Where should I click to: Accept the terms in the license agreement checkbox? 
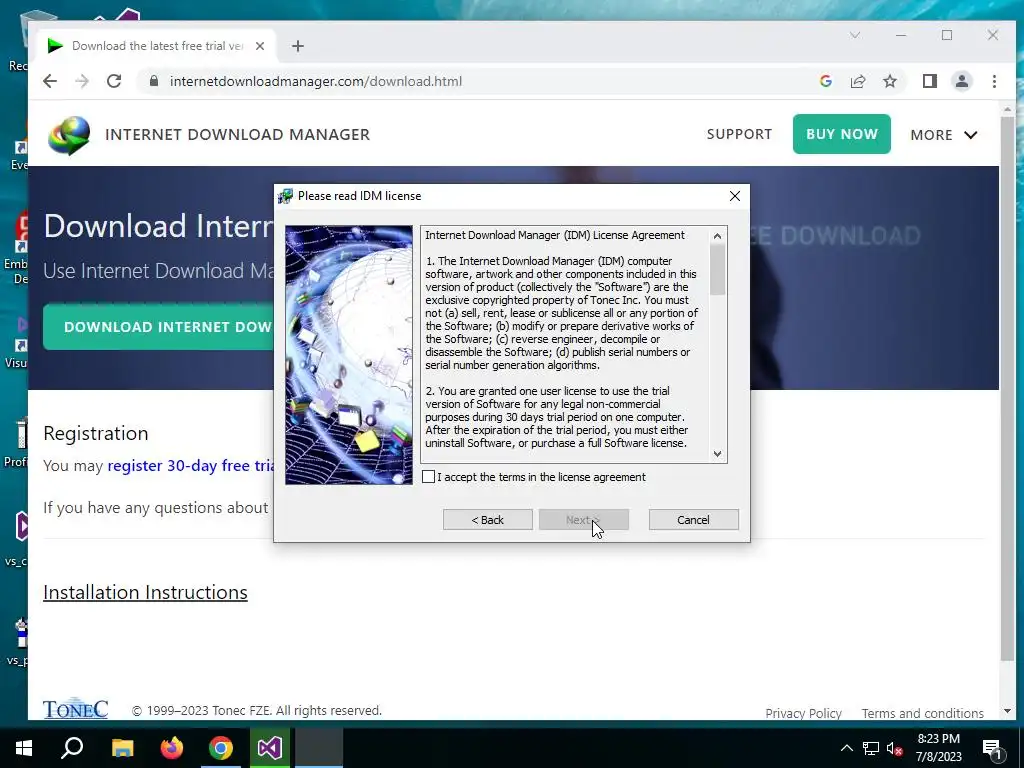[x=428, y=477]
